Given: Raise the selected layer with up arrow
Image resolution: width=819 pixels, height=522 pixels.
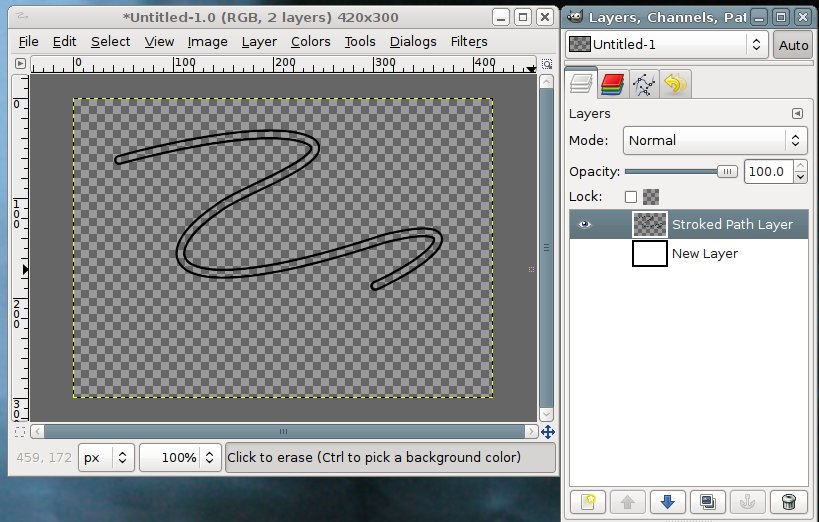Looking at the screenshot, I should click(628, 502).
